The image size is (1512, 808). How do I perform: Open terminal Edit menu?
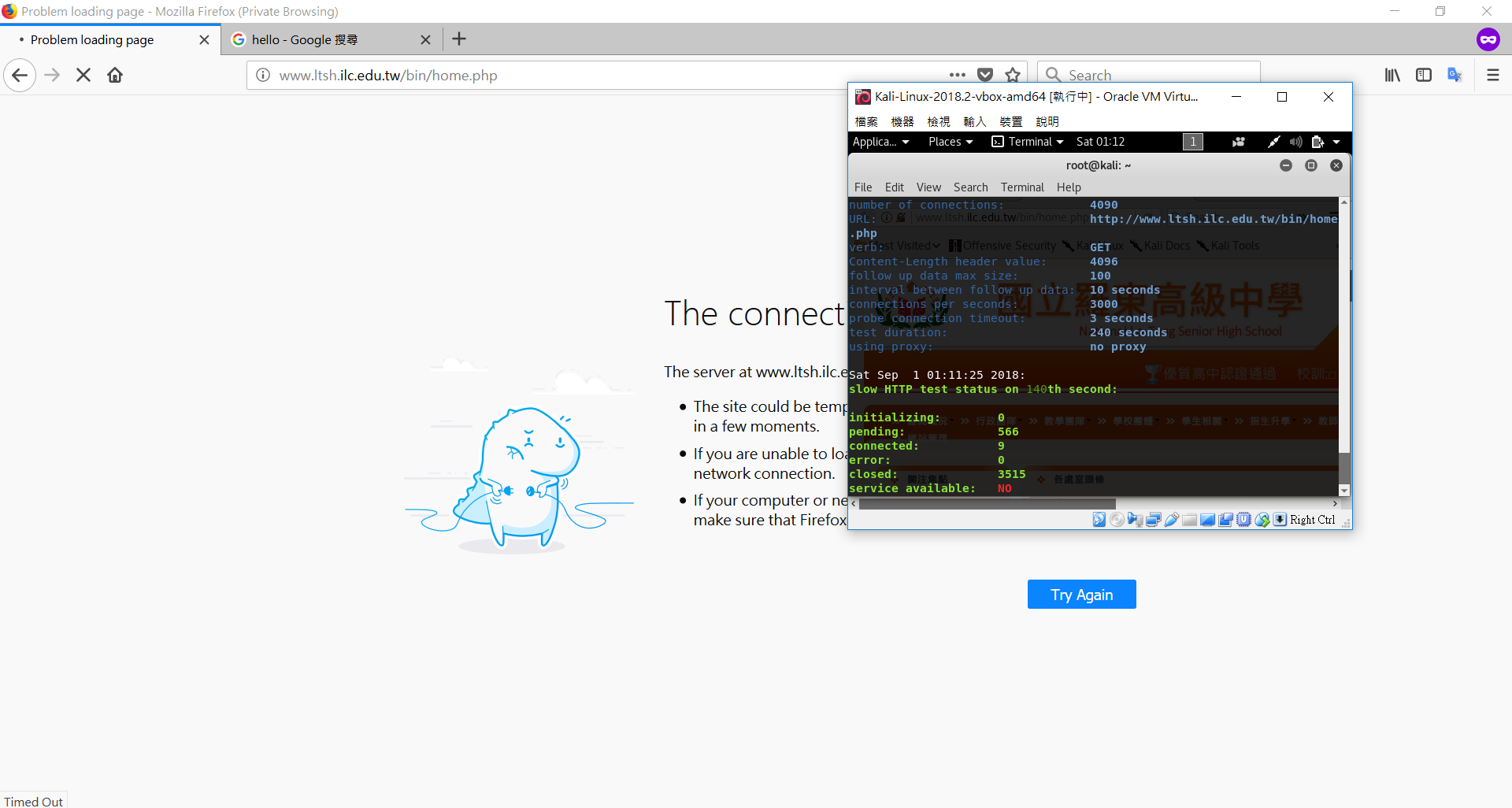tap(894, 187)
